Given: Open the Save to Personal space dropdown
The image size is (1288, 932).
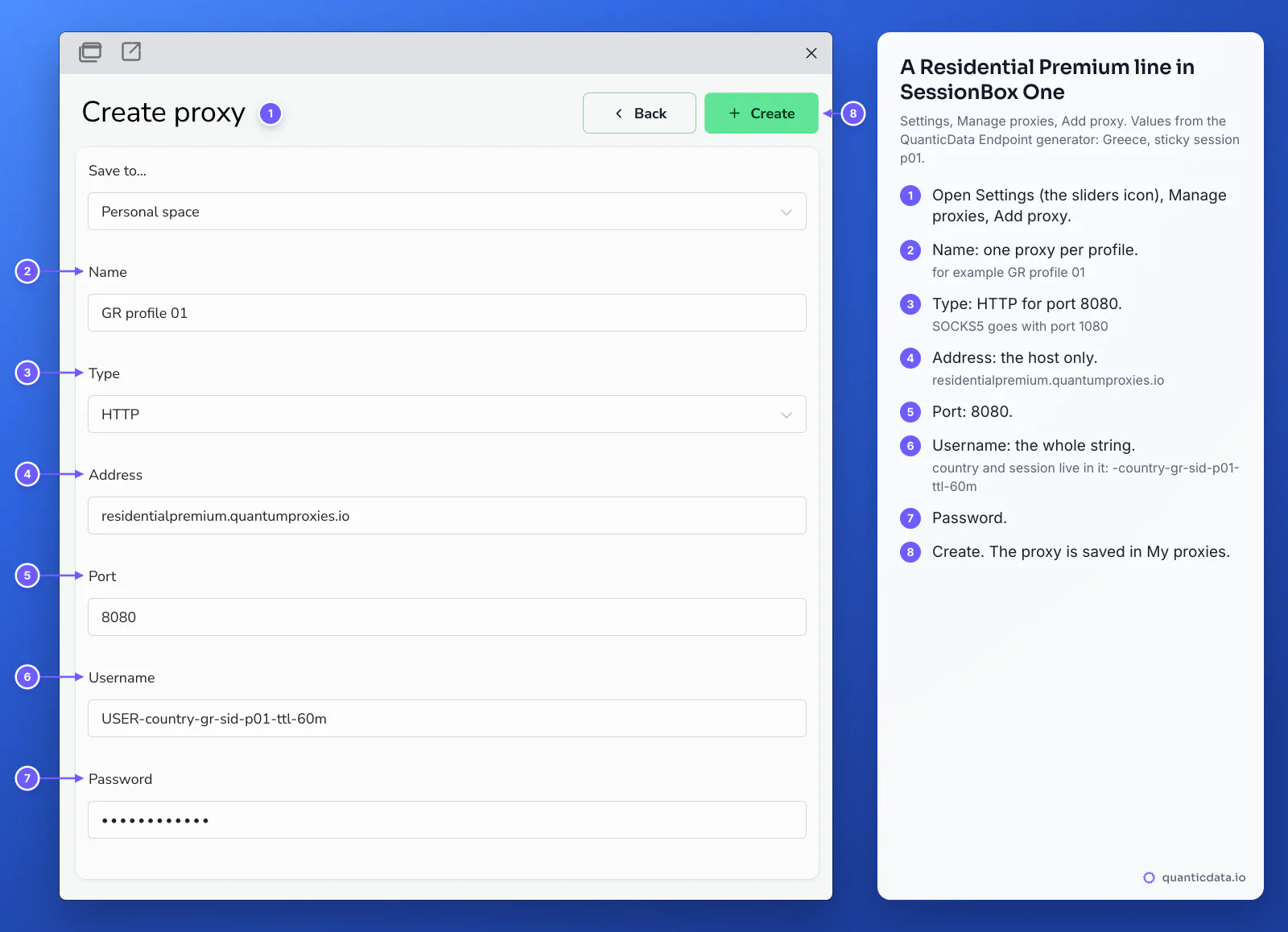Looking at the screenshot, I should coord(447,212).
